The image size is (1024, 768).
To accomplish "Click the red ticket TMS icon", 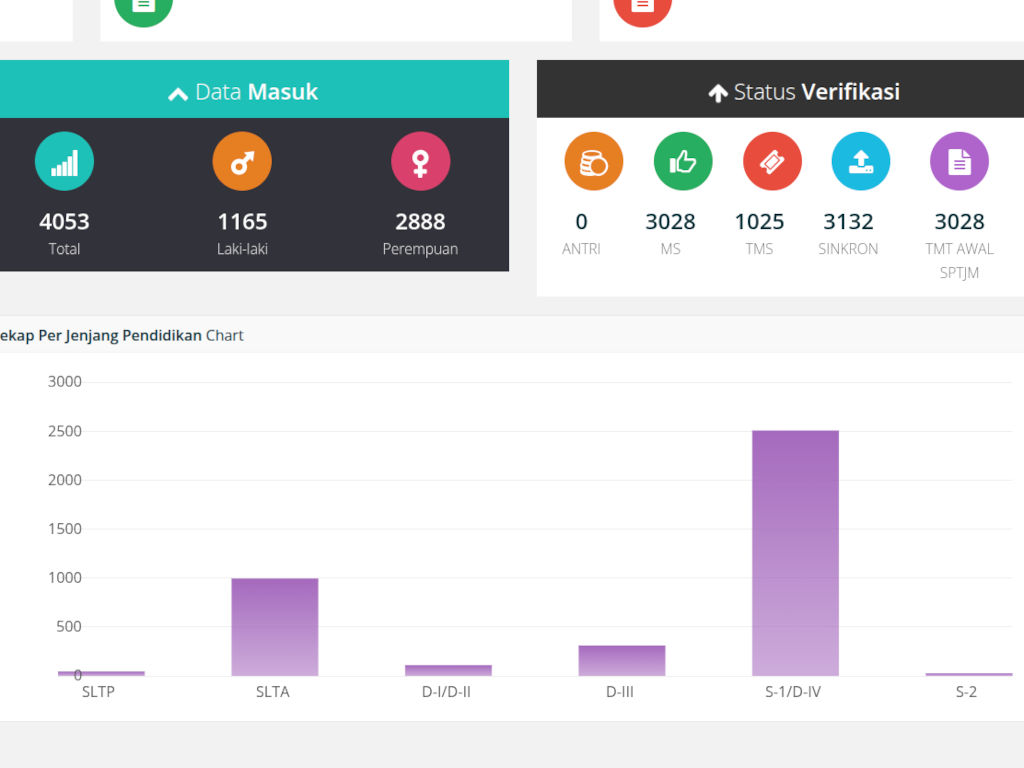I will pos(772,161).
